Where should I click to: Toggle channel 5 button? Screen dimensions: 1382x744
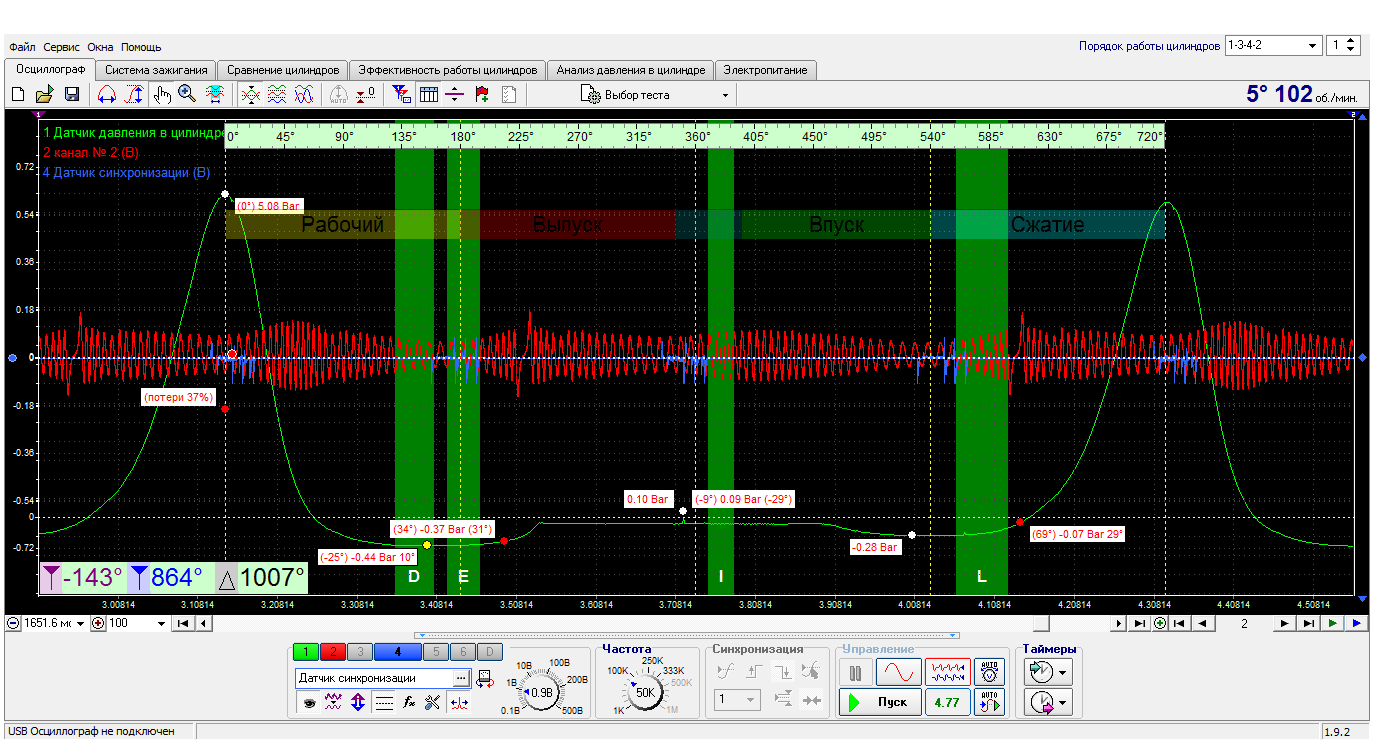[436, 652]
